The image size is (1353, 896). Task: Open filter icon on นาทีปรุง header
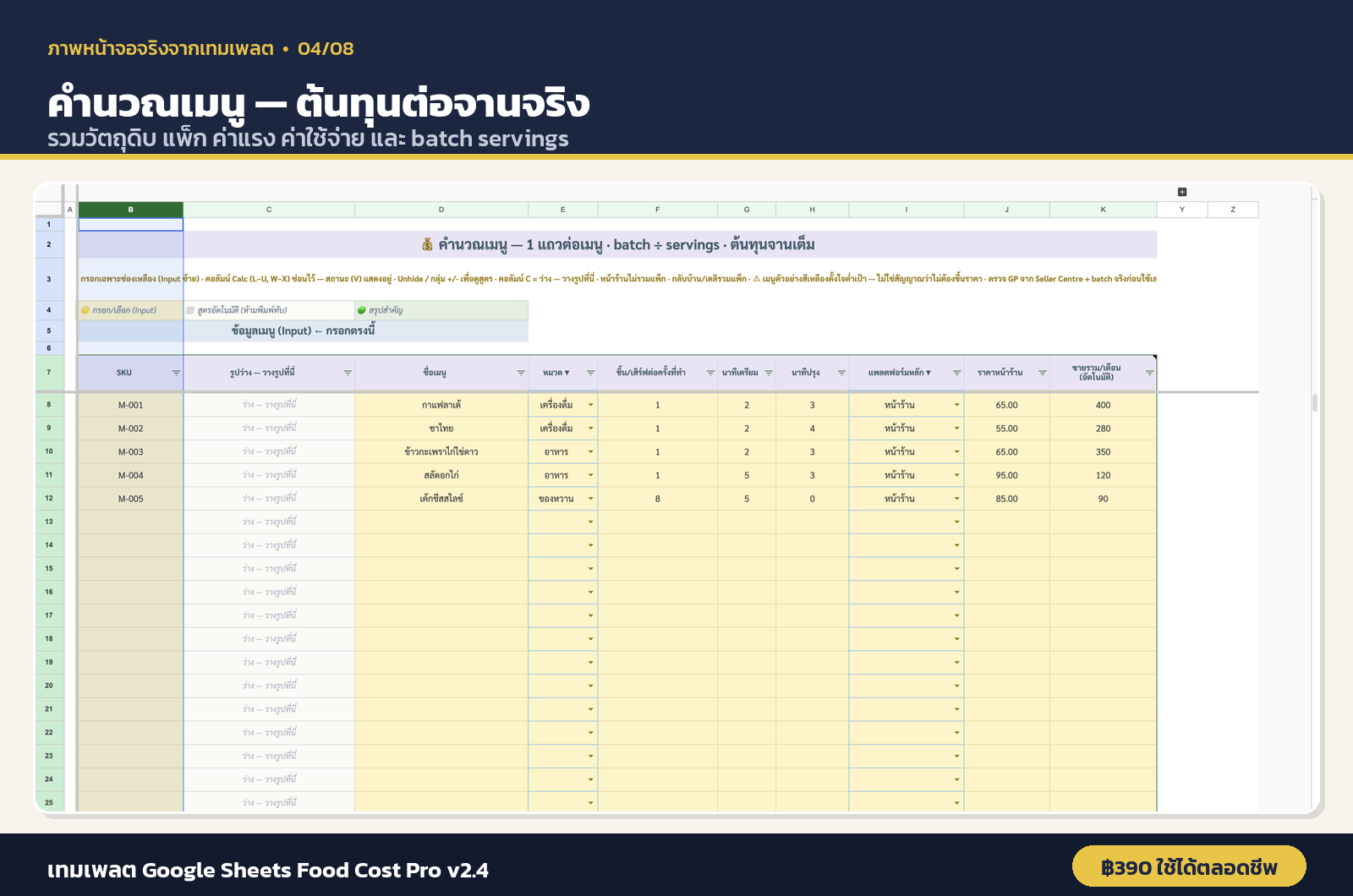tap(841, 373)
